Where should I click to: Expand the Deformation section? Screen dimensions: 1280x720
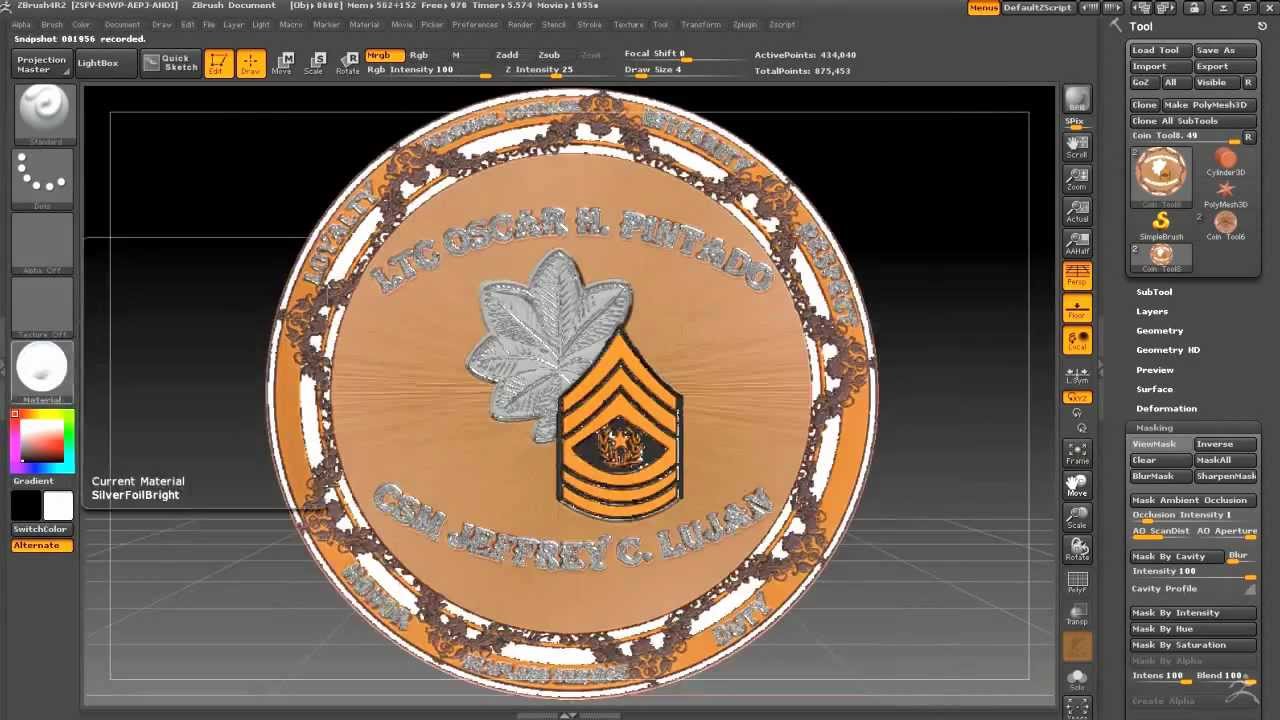1166,408
